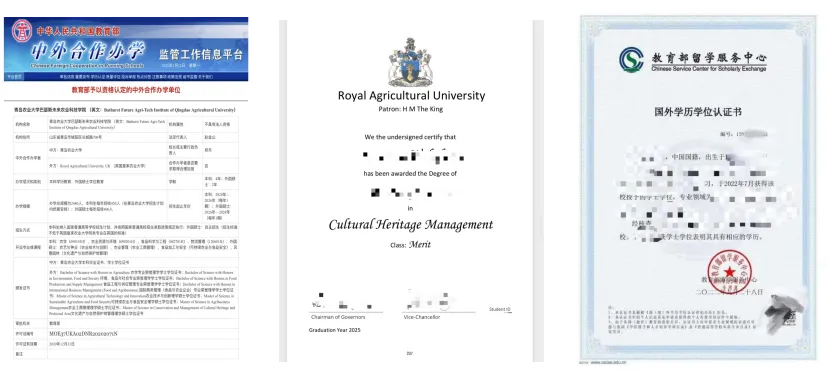828x370 pixels.
Task: Click 'Chinese Service Center for Scholarly Exchange' subtitle
Action: [709, 69]
